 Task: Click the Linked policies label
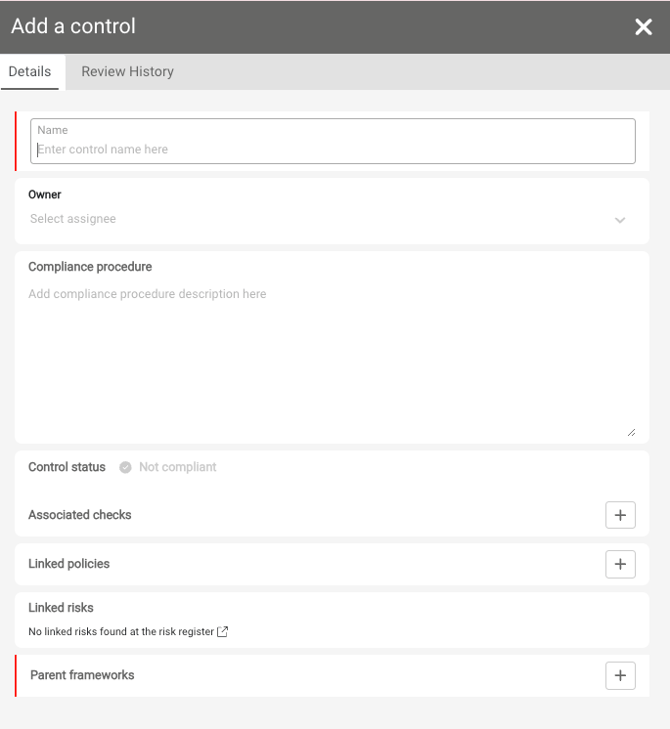click(69, 564)
